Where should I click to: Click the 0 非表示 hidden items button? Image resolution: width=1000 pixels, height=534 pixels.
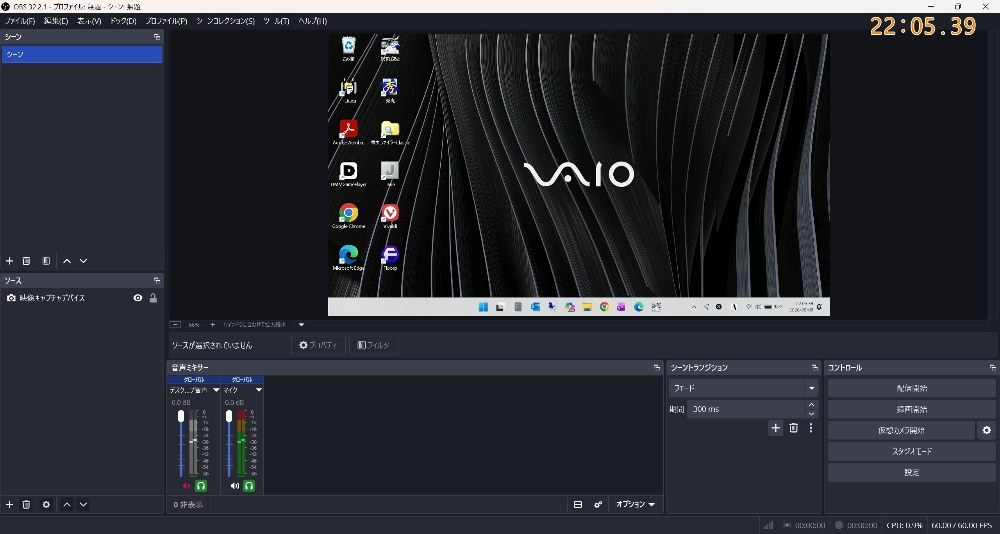point(188,505)
